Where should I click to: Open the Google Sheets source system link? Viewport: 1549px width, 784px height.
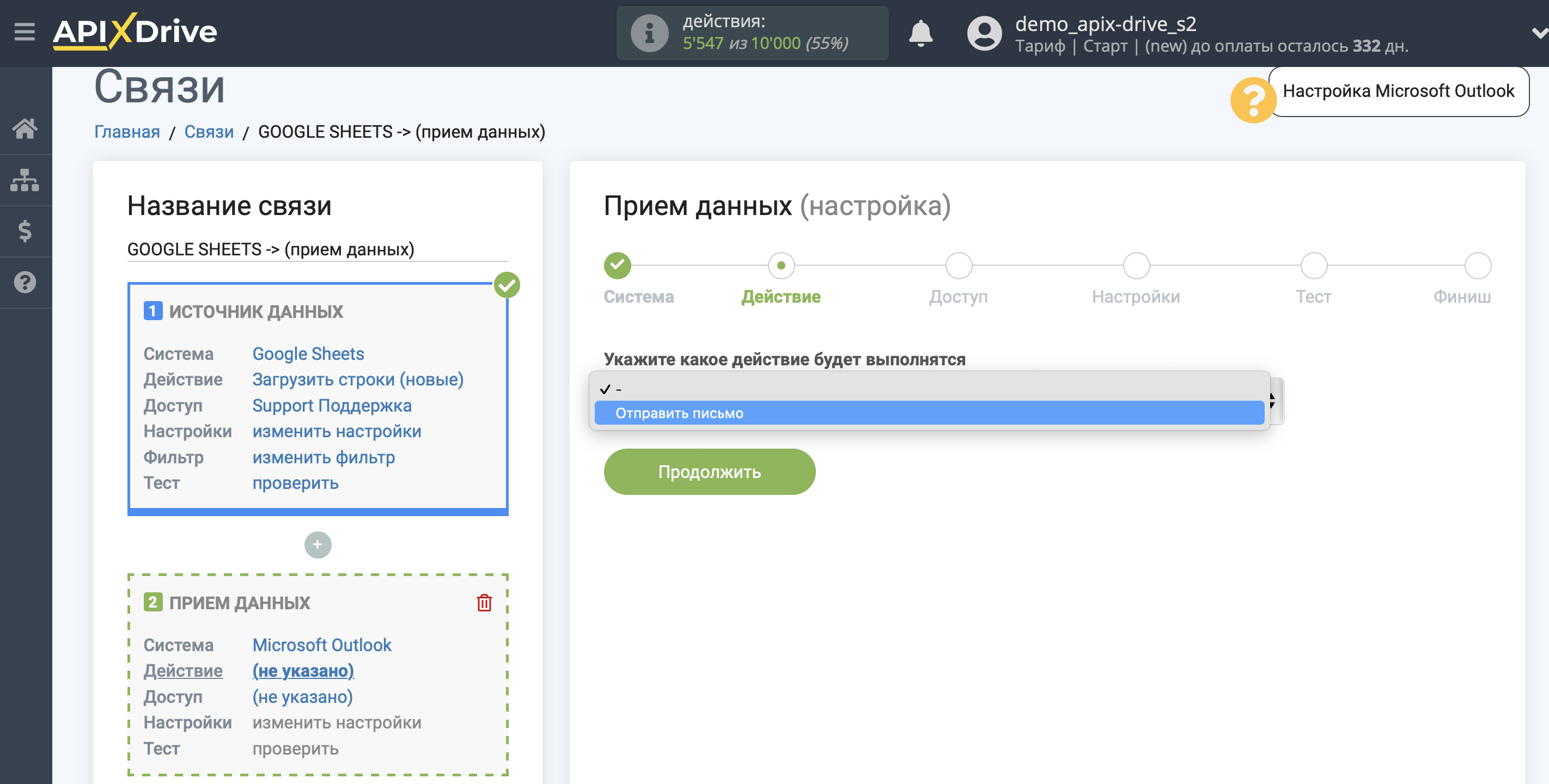pos(308,353)
